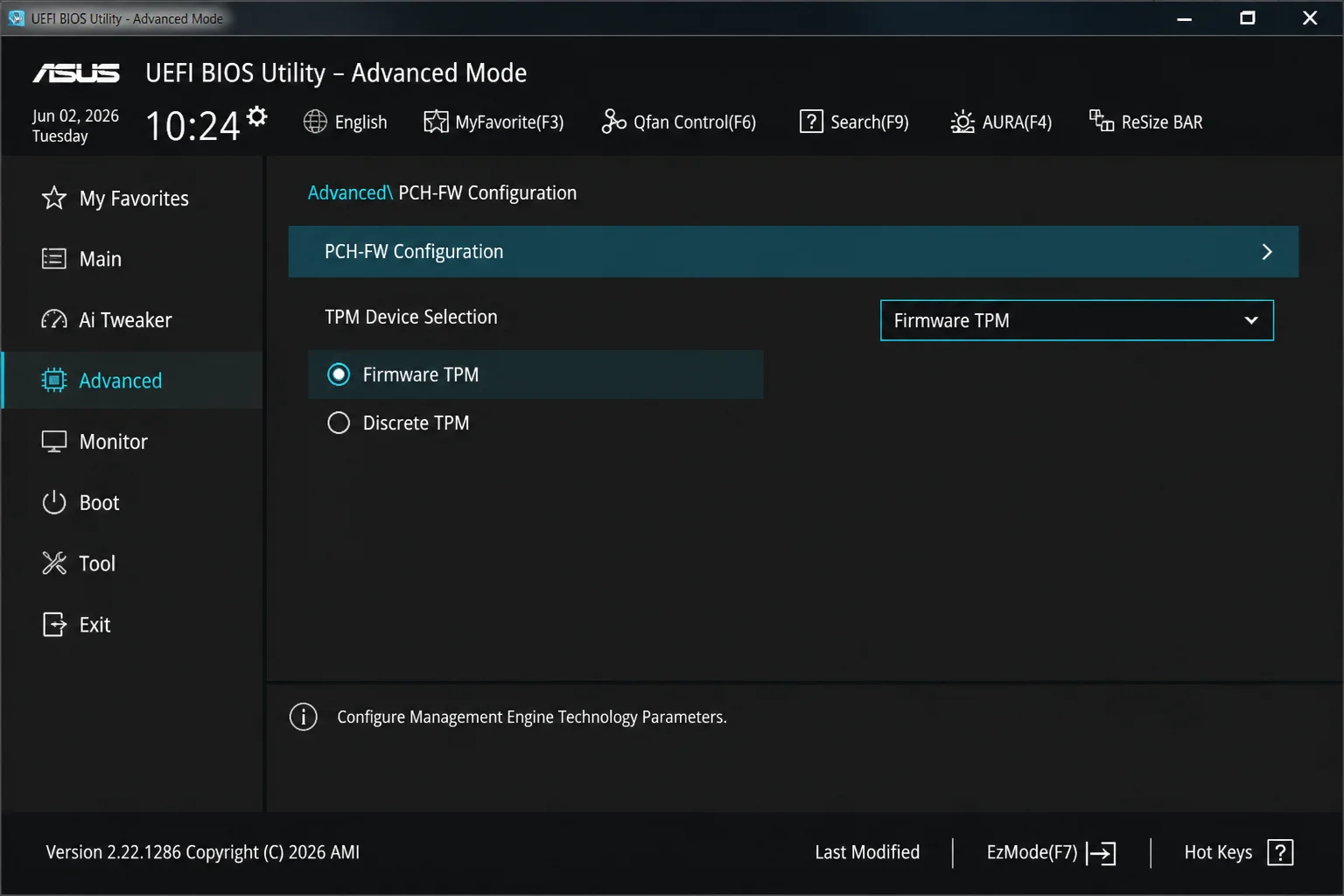The image size is (1344, 896).
Task: Close the UEFI BIOS Utility window
Action: click(x=1310, y=18)
